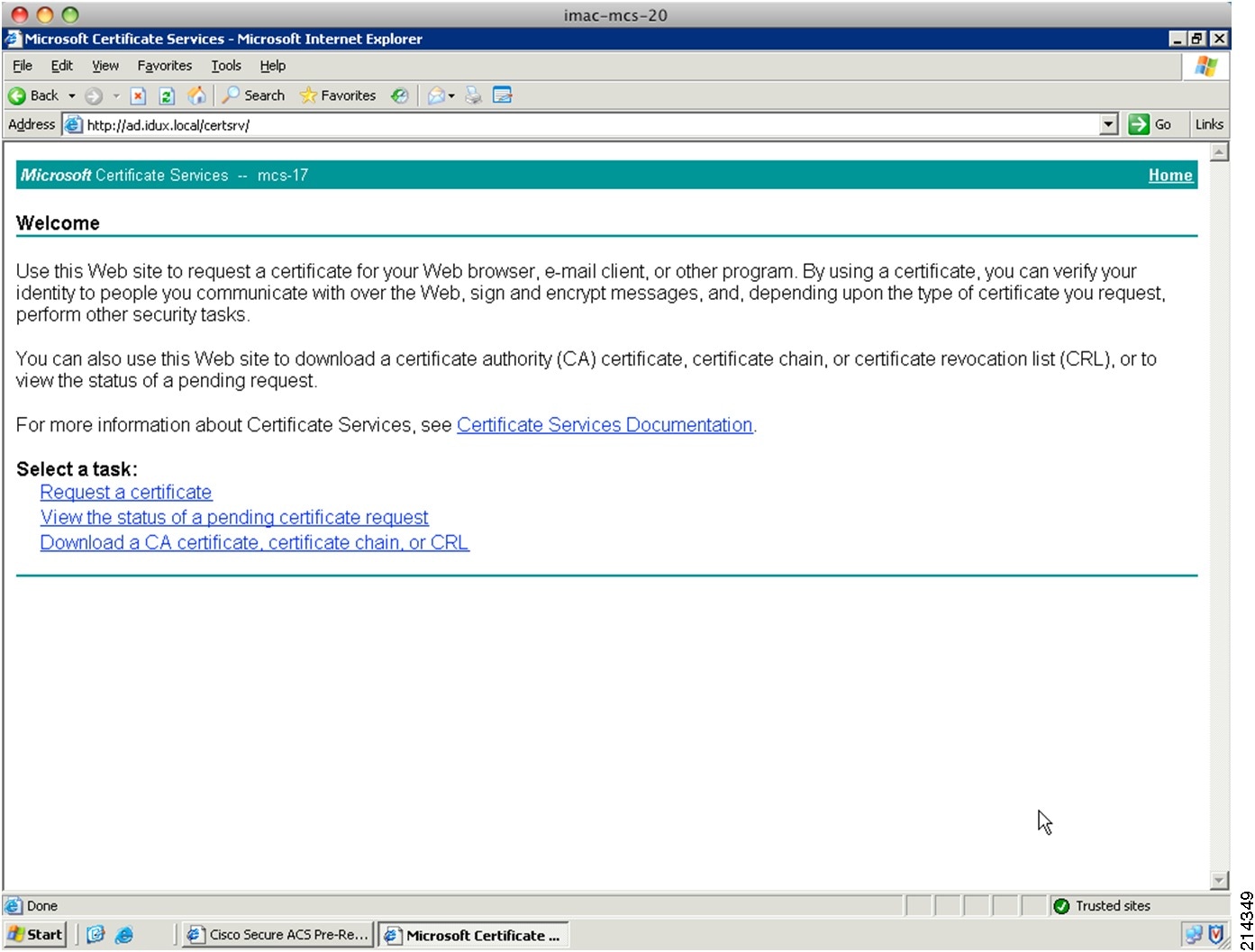
Task: Open the Forward history dropdown arrow
Action: (x=115, y=95)
